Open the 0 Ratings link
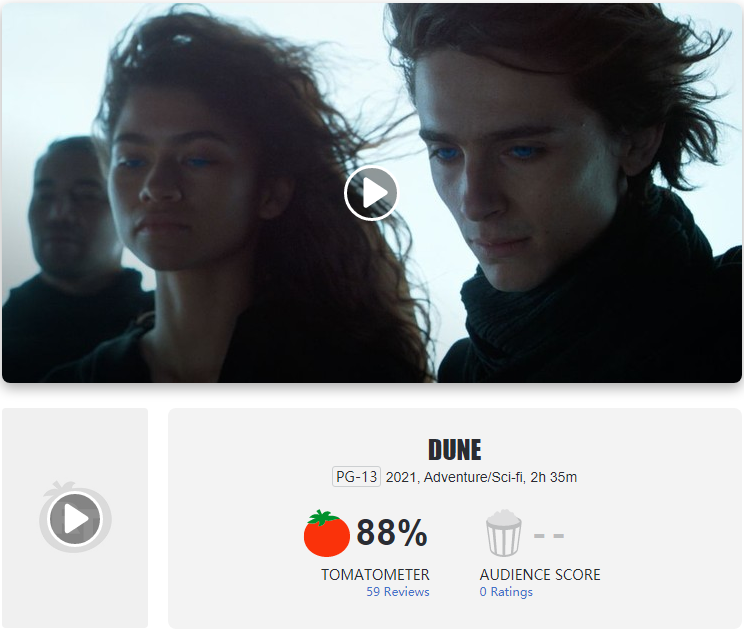This screenshot has width=744, height=631. 506,592
